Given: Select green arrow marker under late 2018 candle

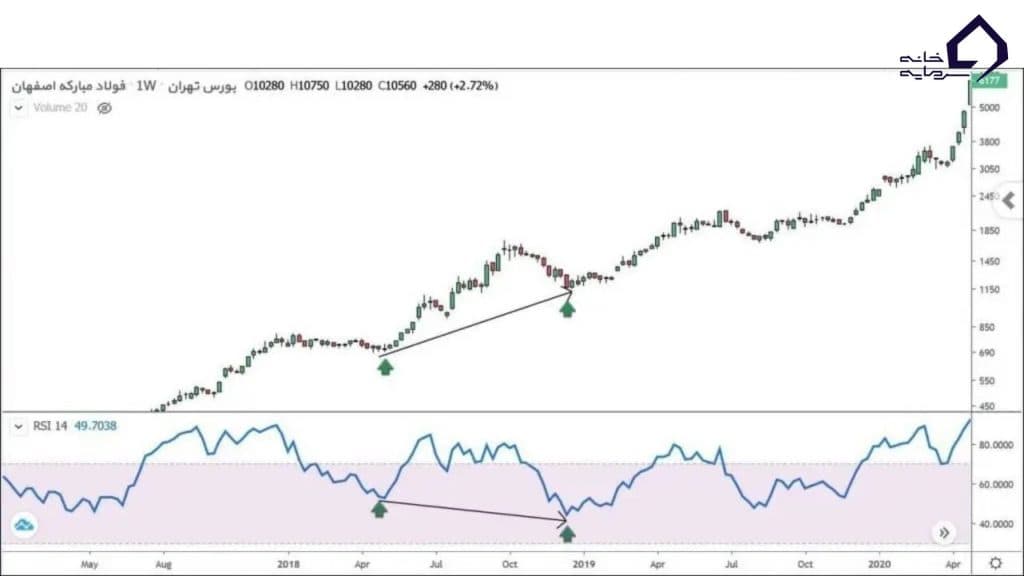Looking at the screenshot, I should click(567, 309).
